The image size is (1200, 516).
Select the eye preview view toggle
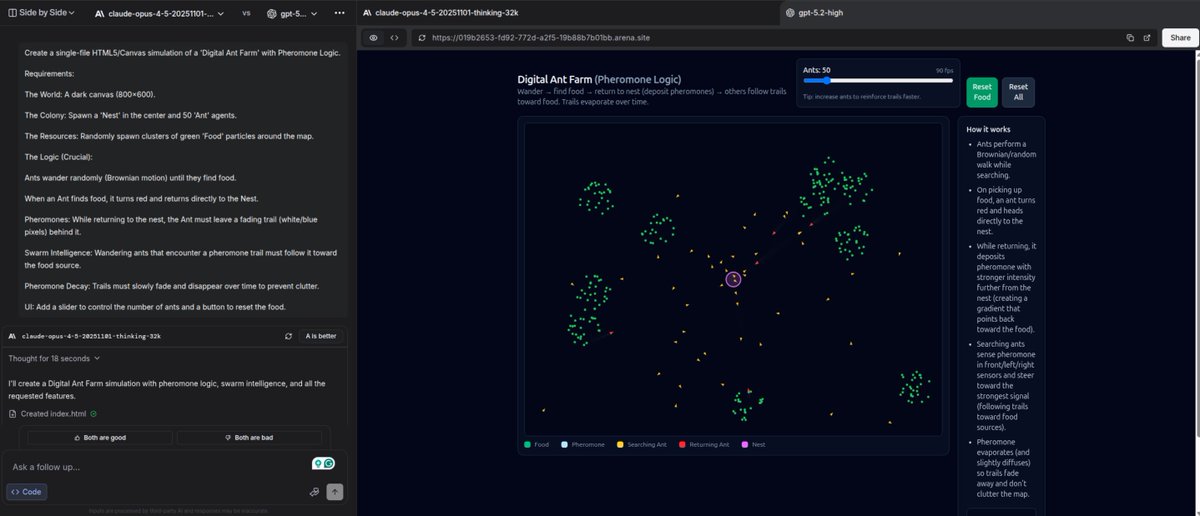(373, 37)
